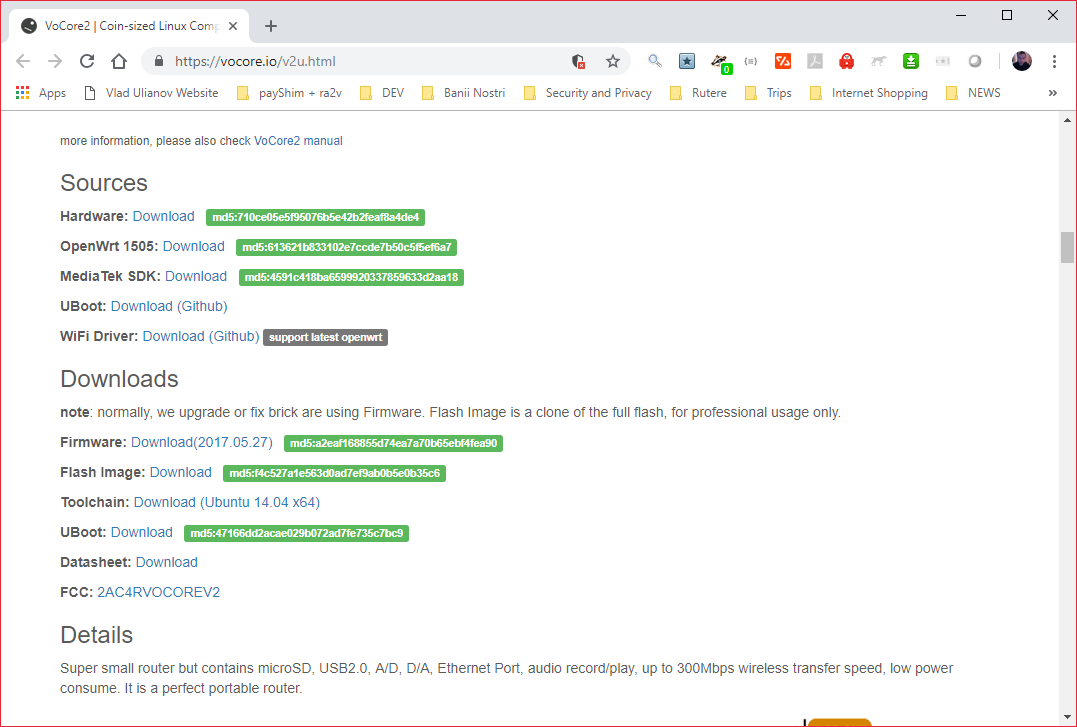The image size is (1077, 727).
Task: Open the gray PDF extension icon
Action: 815,61
